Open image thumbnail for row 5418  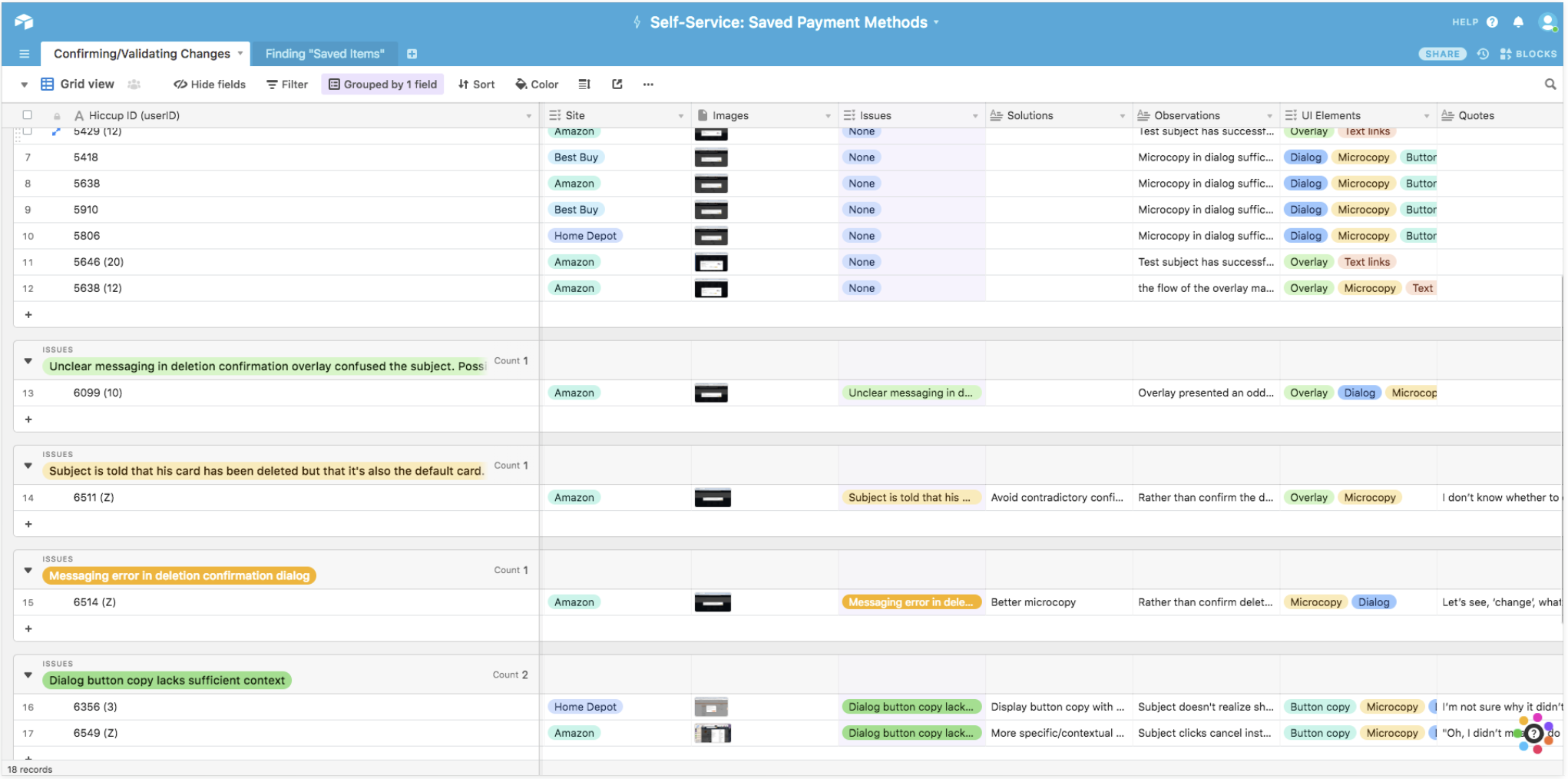point(711,157)
